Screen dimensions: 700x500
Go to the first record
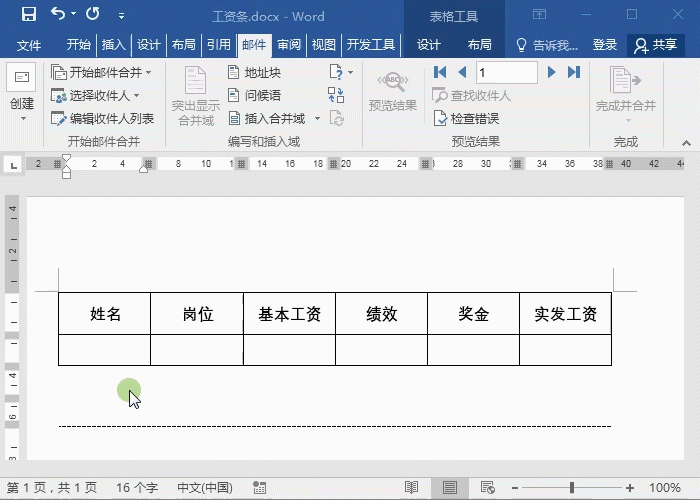[x=440, y=72]
